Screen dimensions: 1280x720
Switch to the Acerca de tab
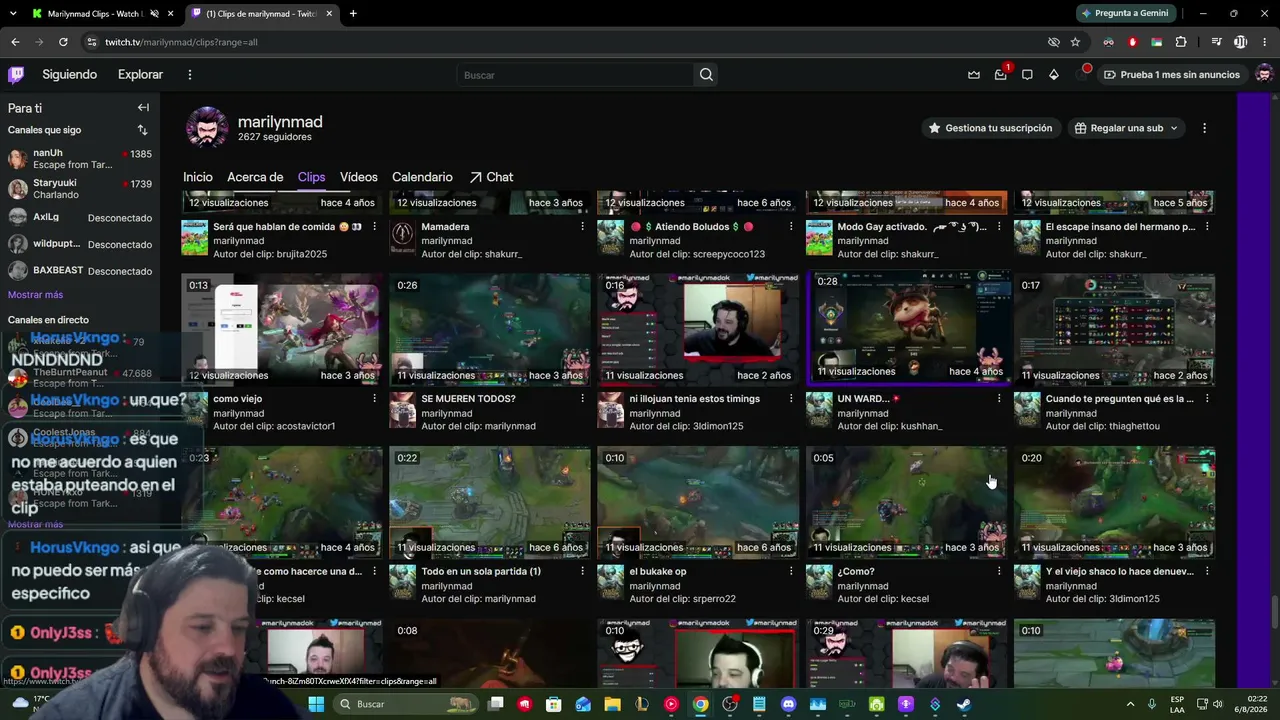[x=255, y=177]
